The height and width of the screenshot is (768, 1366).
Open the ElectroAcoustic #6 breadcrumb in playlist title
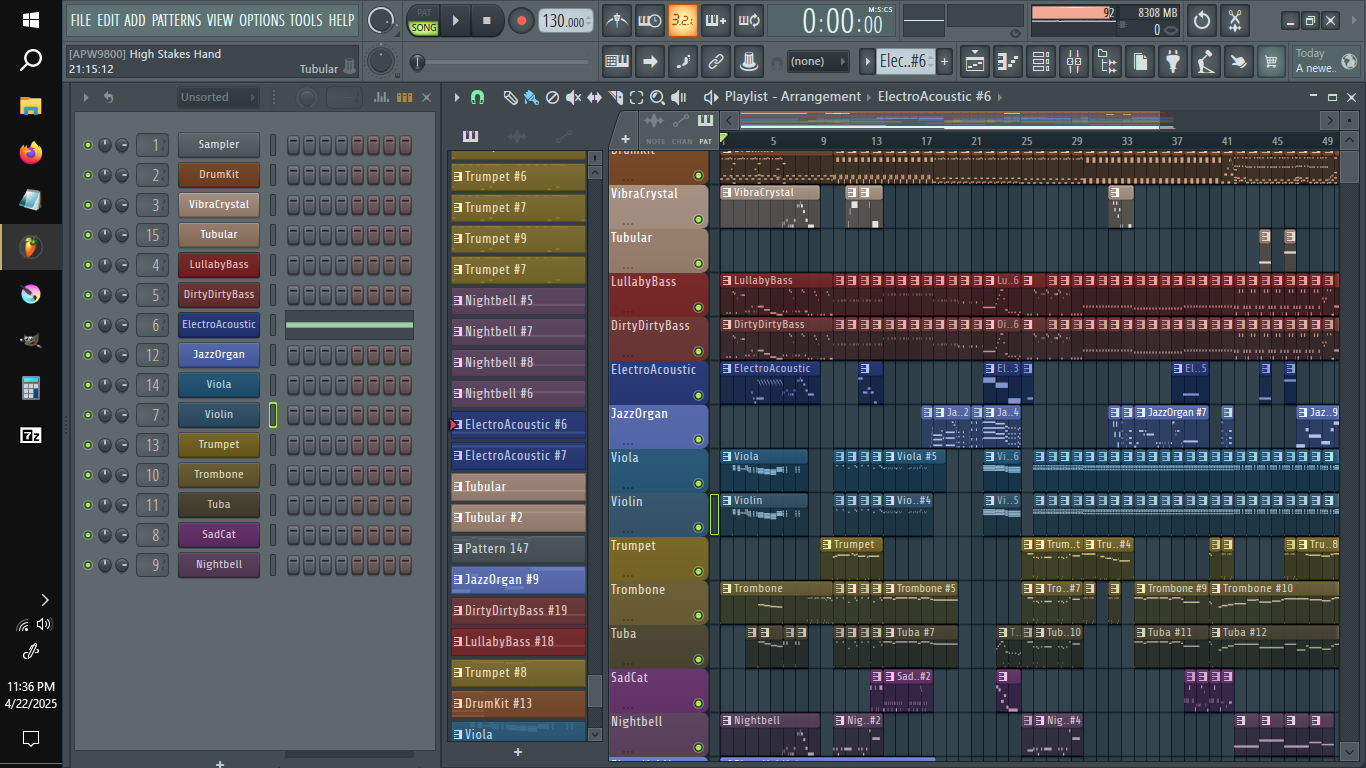click(x=934, y=97)
